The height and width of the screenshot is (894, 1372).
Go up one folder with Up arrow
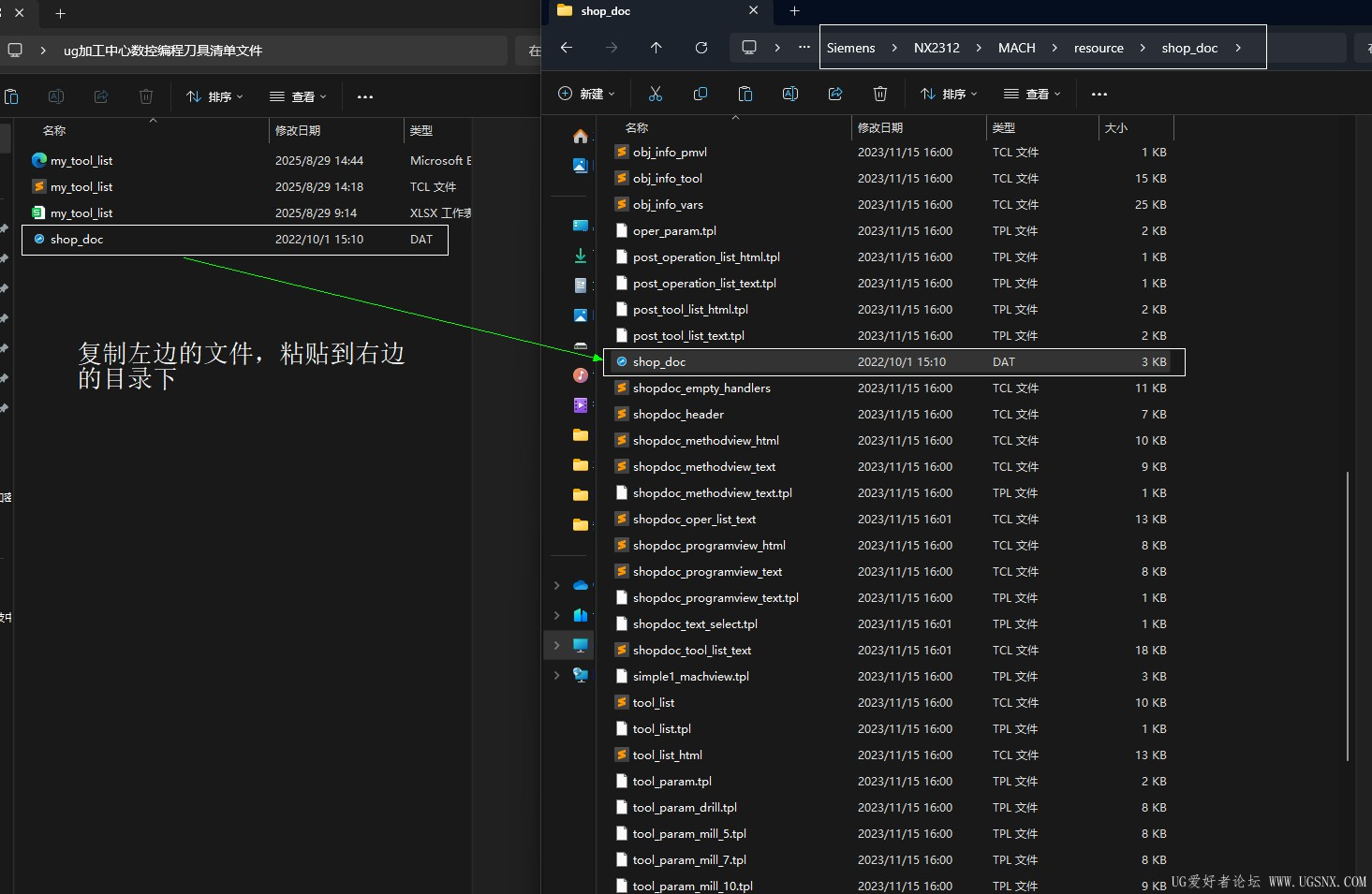(x=656, y=48)
